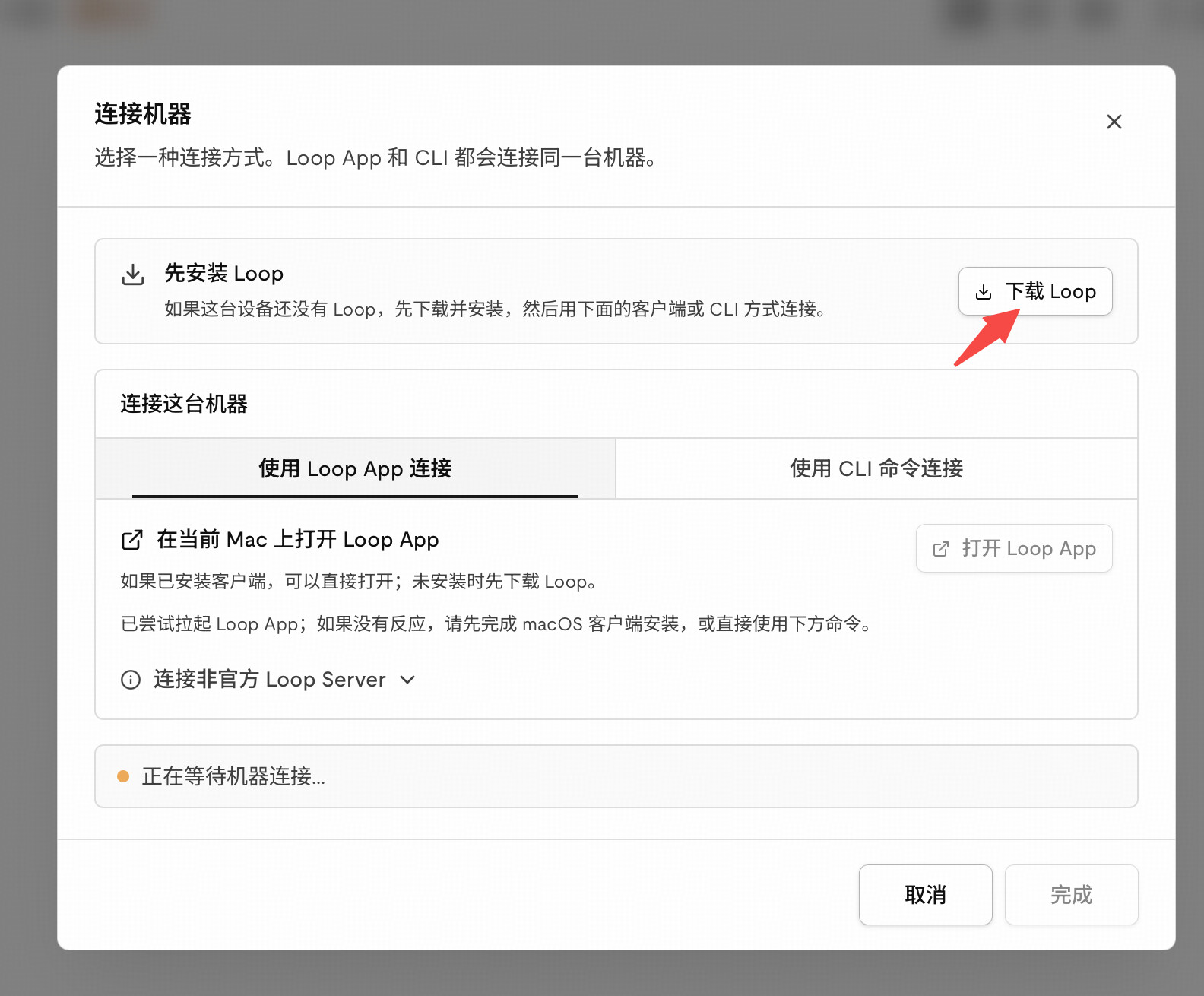The image size is (1204, 996).
Task: Click the external-link icon beside 在当前 Mac 上打开
Action: tap(132, 540)
